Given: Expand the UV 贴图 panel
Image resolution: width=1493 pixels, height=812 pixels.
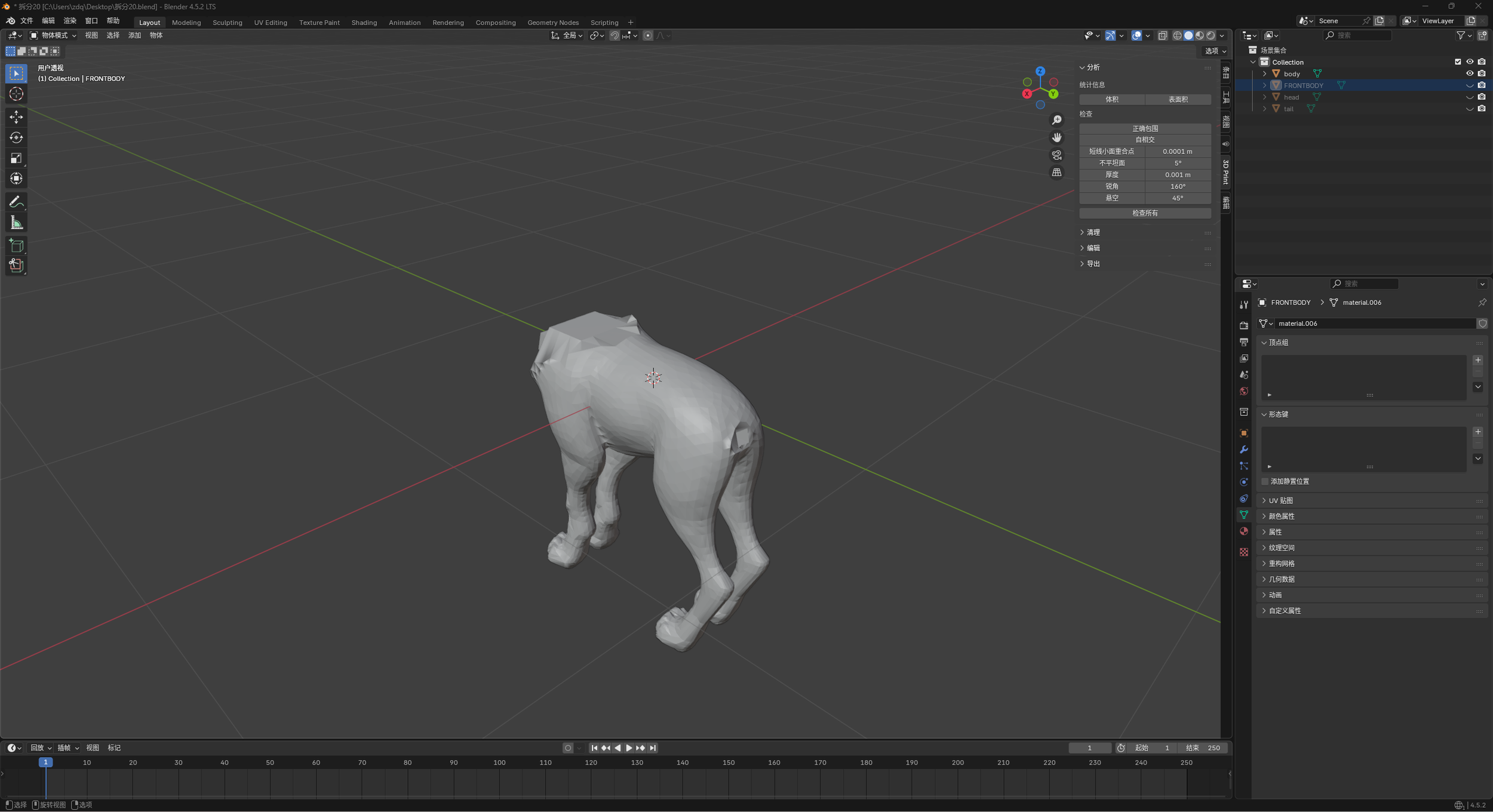Looking at the screenshot, I should [1281, 500].
